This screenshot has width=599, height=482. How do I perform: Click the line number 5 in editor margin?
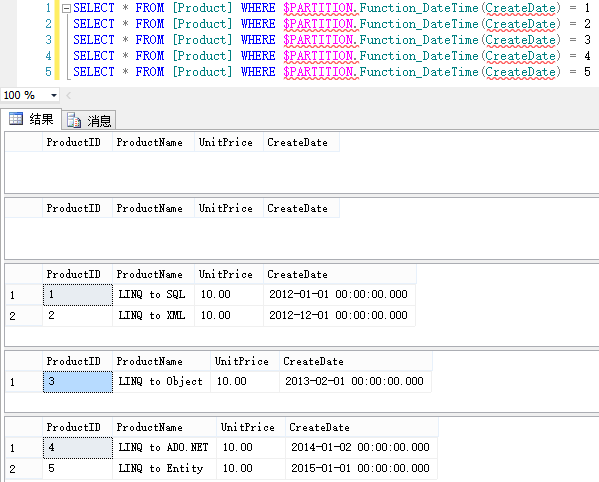[x=48, y=72]
